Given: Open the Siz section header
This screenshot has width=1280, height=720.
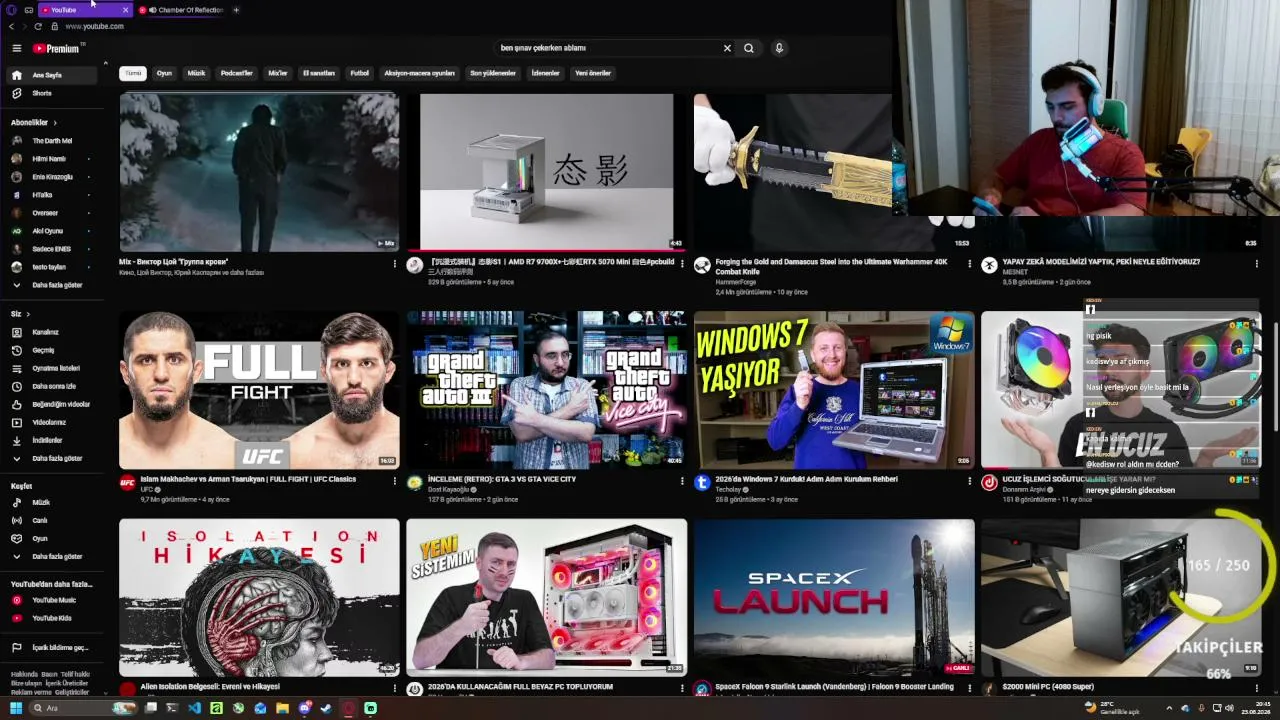Looking at the screenshot, I should pyautogui.click(x=20, y=314).
